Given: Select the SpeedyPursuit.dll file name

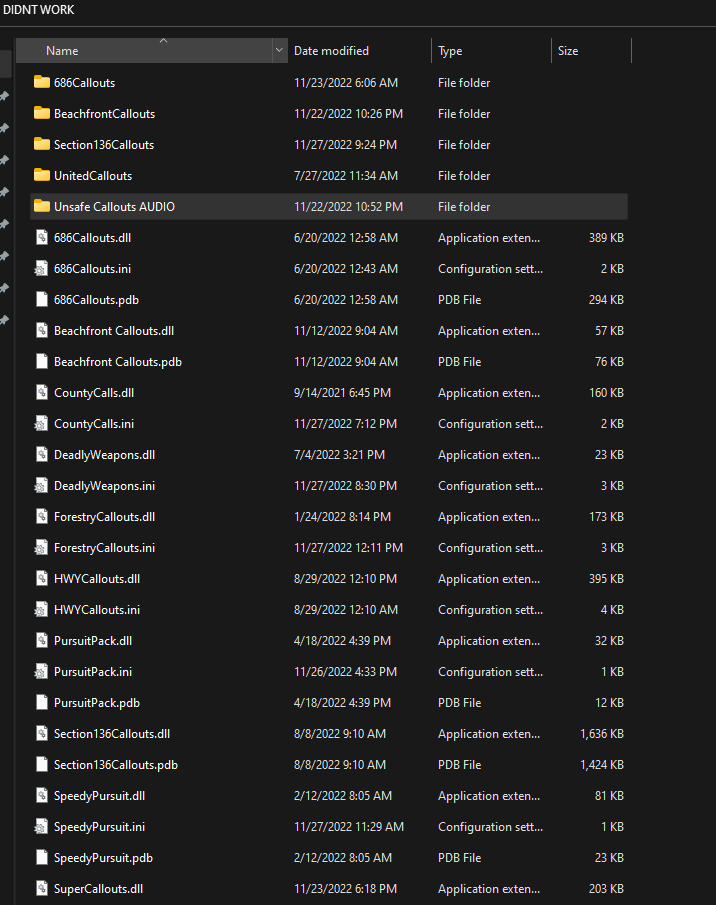Looking at the screenshot, I should click(99, 796).
